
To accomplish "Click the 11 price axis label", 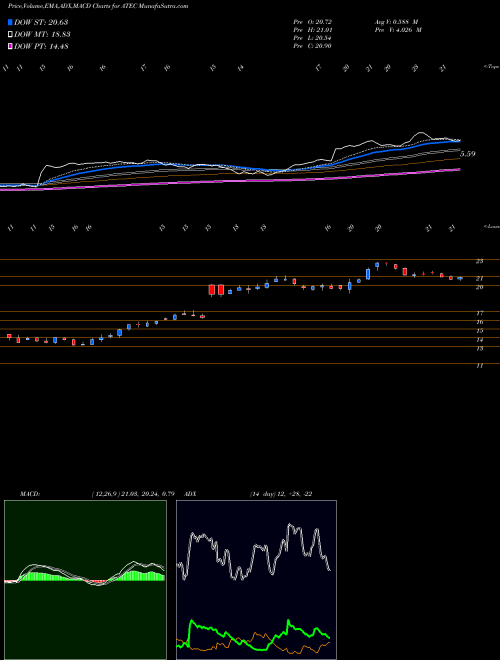I will click(x=479, y=366).
